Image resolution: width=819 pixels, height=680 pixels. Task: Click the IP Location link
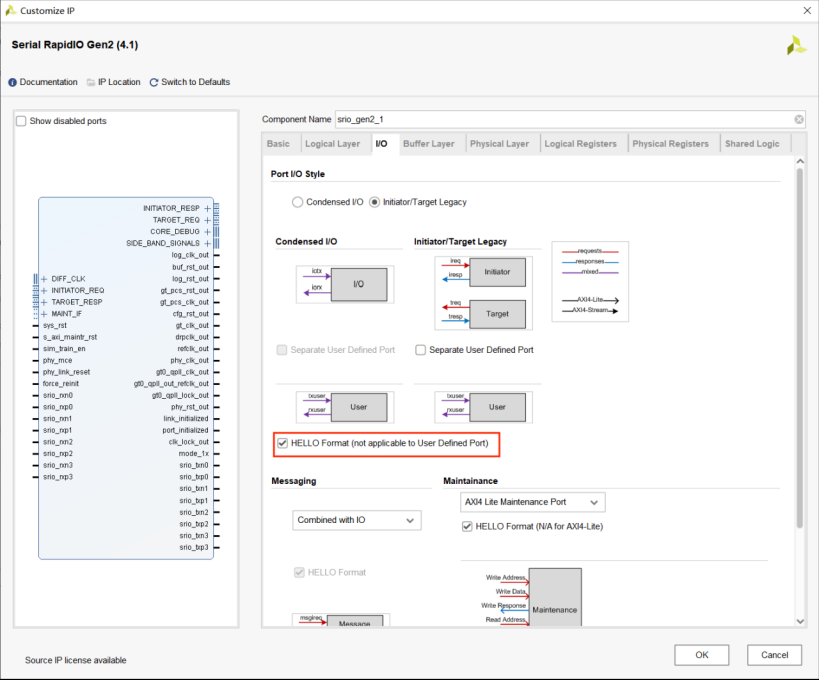119,82
